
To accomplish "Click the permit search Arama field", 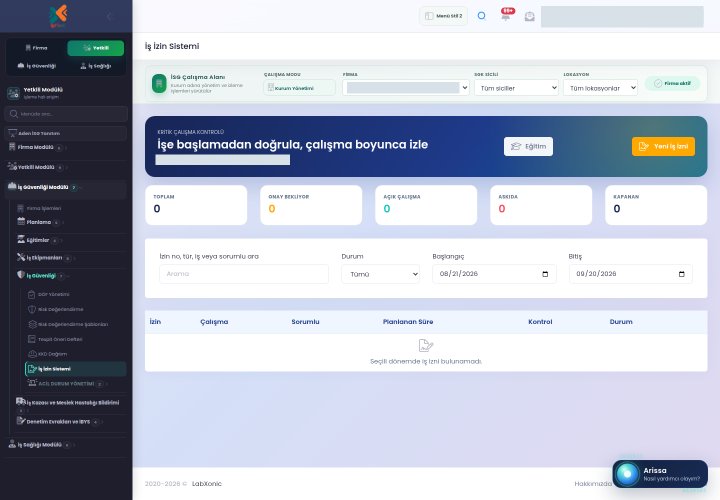I will click(244, 274).
